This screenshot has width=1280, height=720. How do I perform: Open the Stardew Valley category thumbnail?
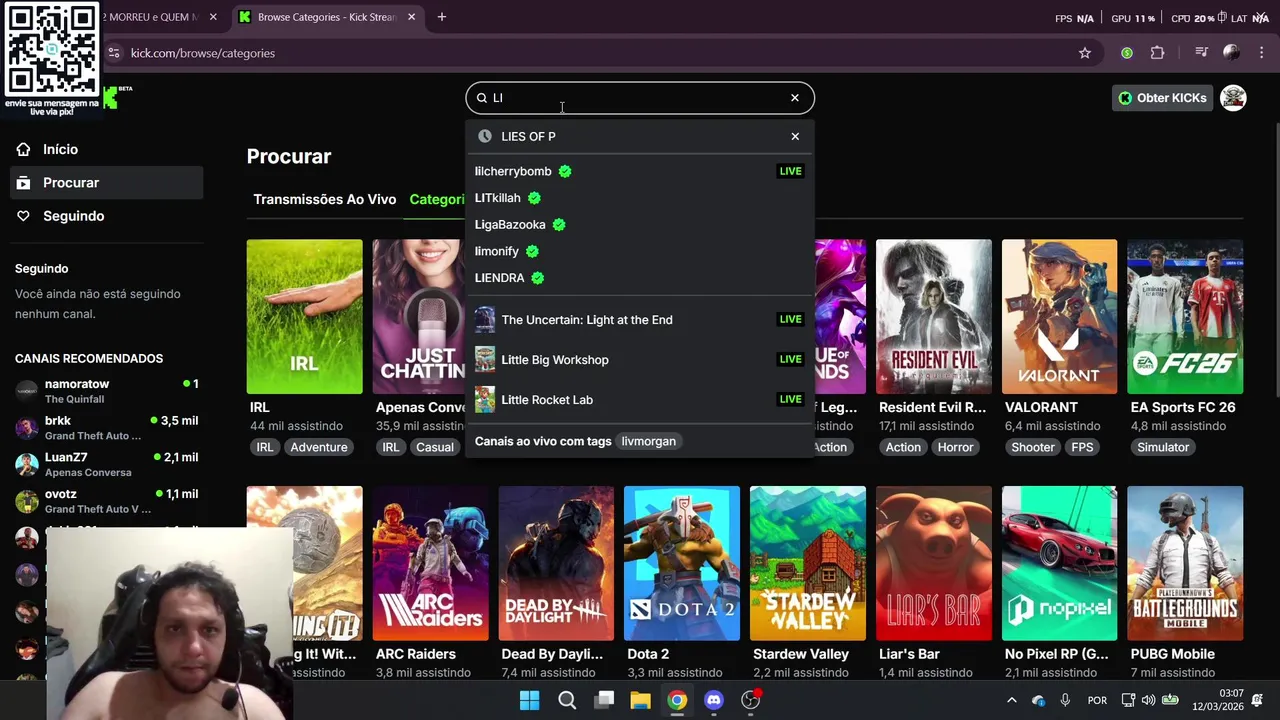click(808, 563)
